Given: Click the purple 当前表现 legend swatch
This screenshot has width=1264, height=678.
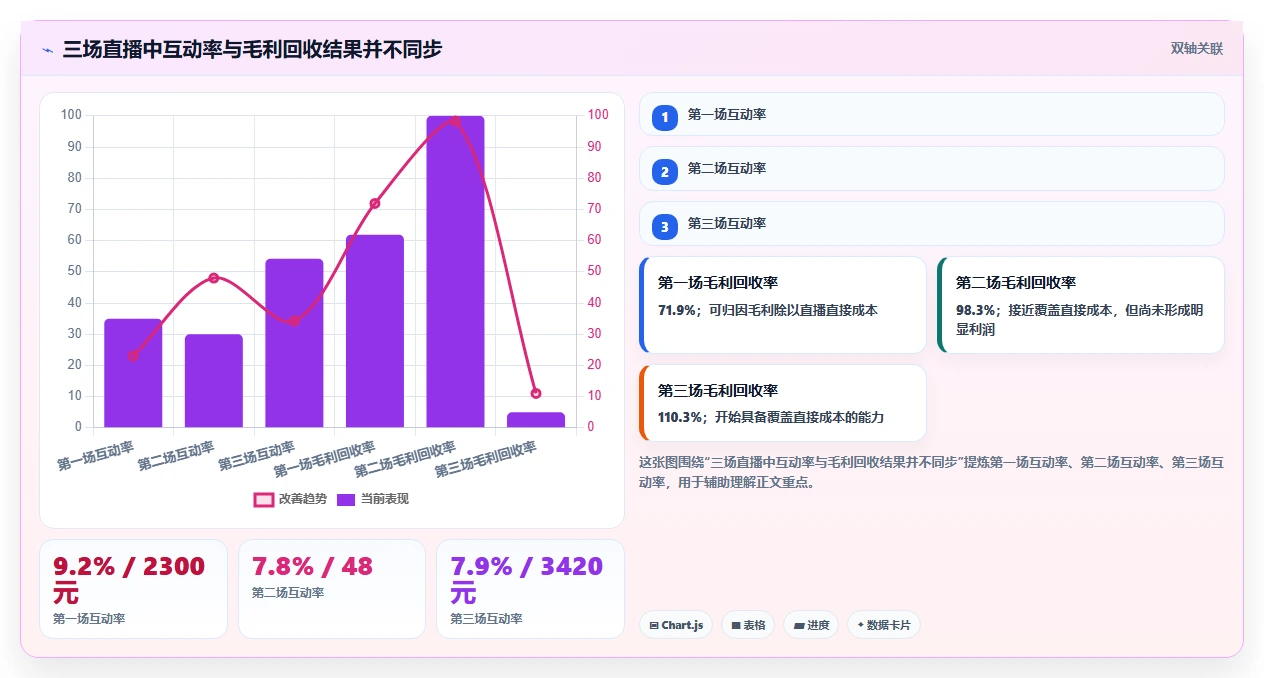Looking at the screenshot, I should point(346,499).
